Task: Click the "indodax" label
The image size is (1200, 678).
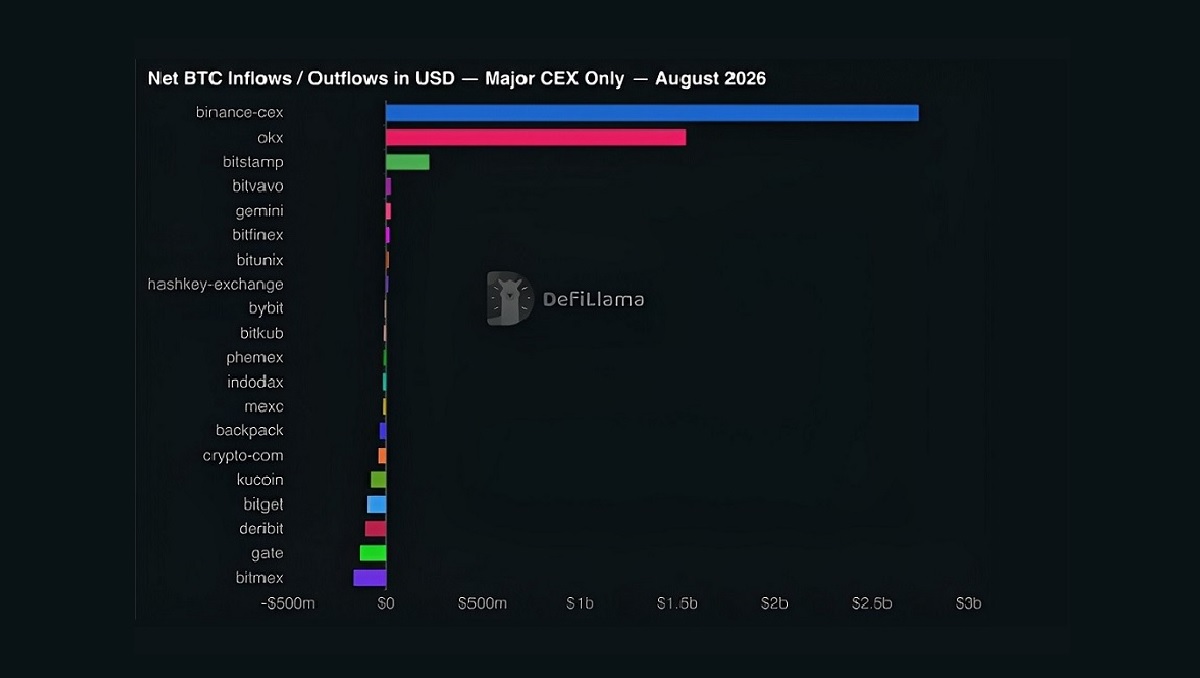Action: tap(255, 382)
